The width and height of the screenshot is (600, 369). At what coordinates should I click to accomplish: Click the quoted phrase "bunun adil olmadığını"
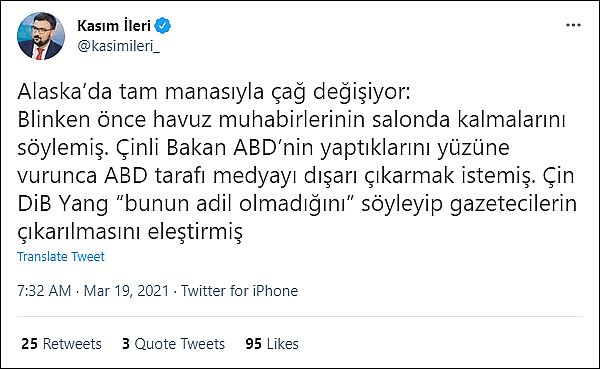tap(236, 203)
